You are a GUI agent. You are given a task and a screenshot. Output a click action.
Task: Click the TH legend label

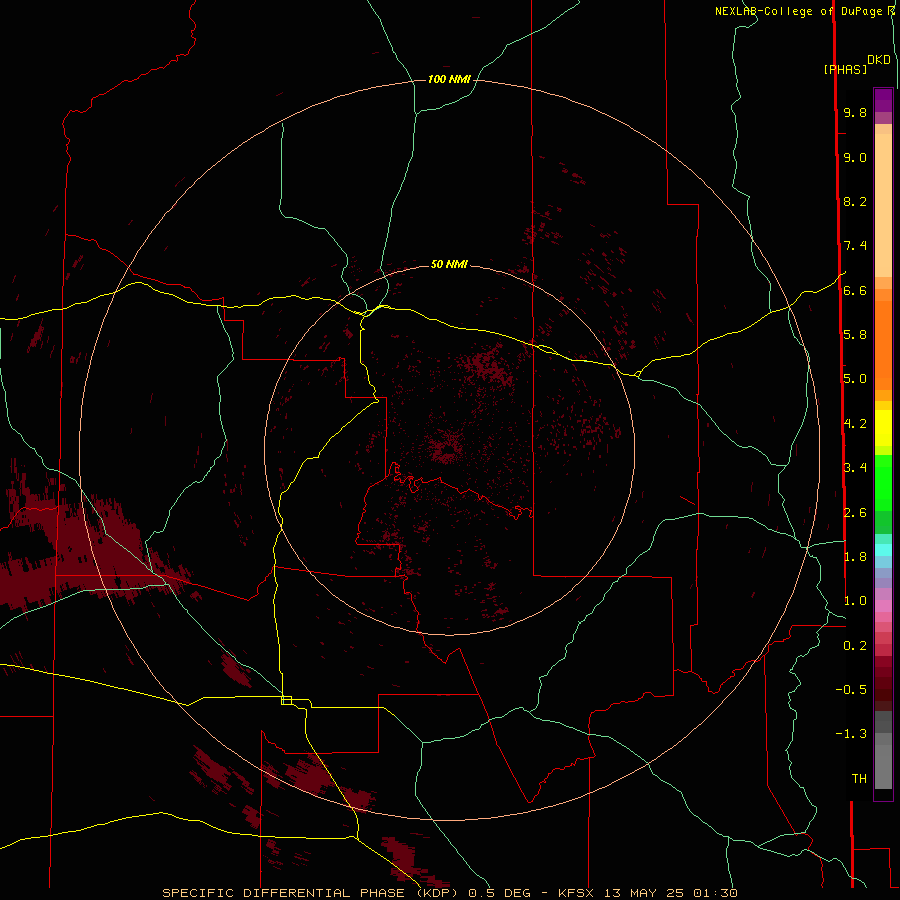pyautogui.click(x=859, y=779)
